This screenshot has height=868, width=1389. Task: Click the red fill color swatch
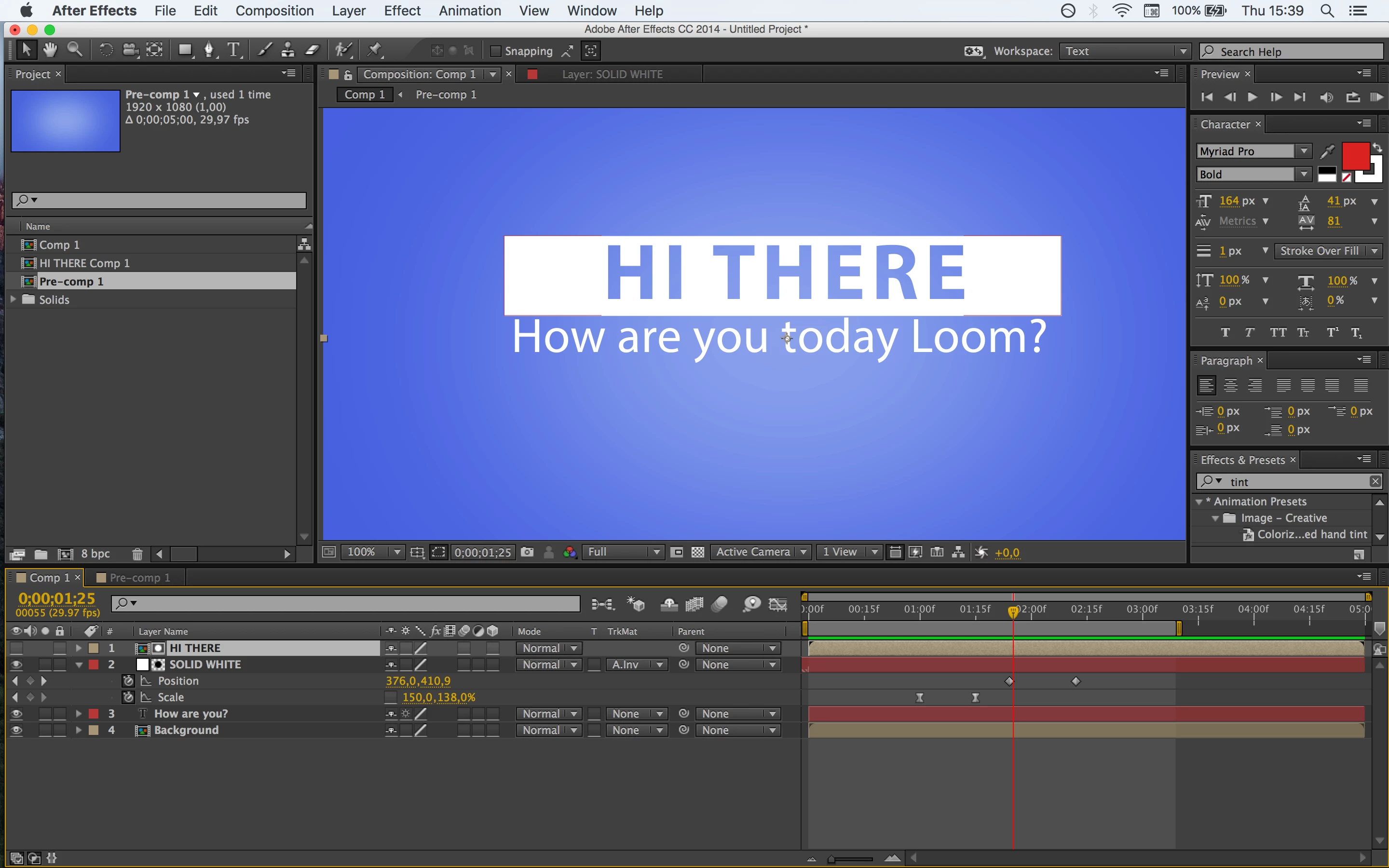[x=1355, y=156]
